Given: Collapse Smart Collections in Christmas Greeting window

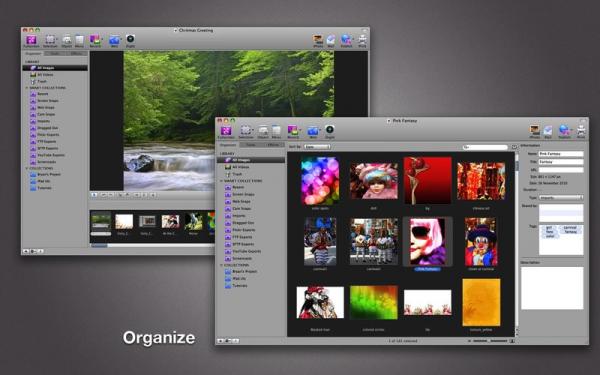Looking at the screenshot, I should coord(27,88).
